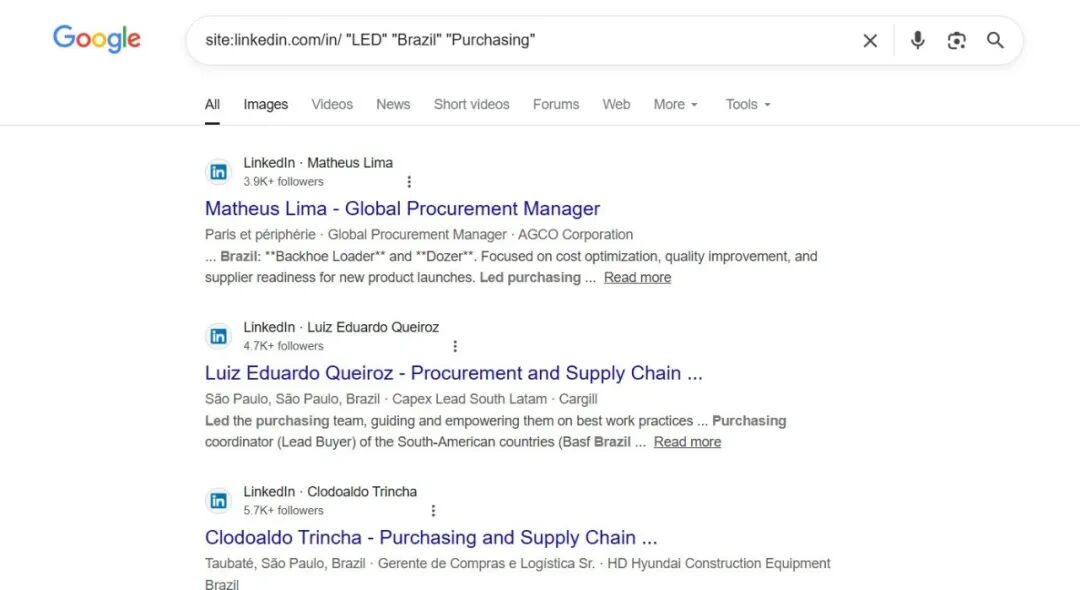Click LinkedIn favicon beside Matheus Lima result
Image resolution: width=1080 pixels, height=590 pixels.
pyautogui.click(x=218, y=172)
